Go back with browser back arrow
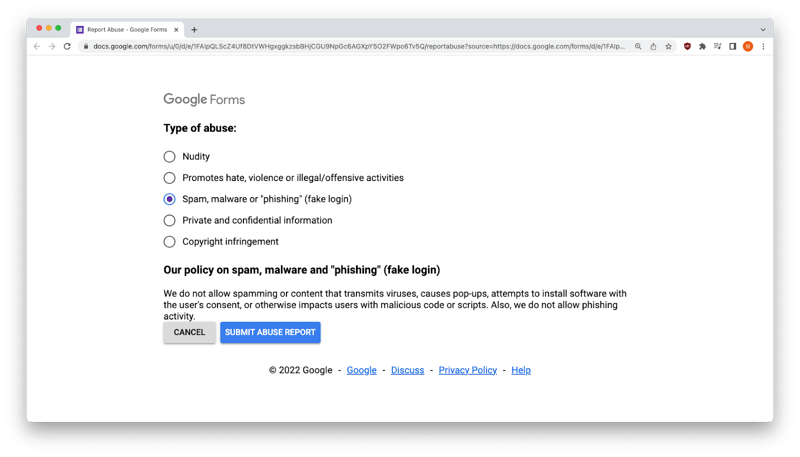Viewport: 800px width, 457px height. click(x=37, y=46)
